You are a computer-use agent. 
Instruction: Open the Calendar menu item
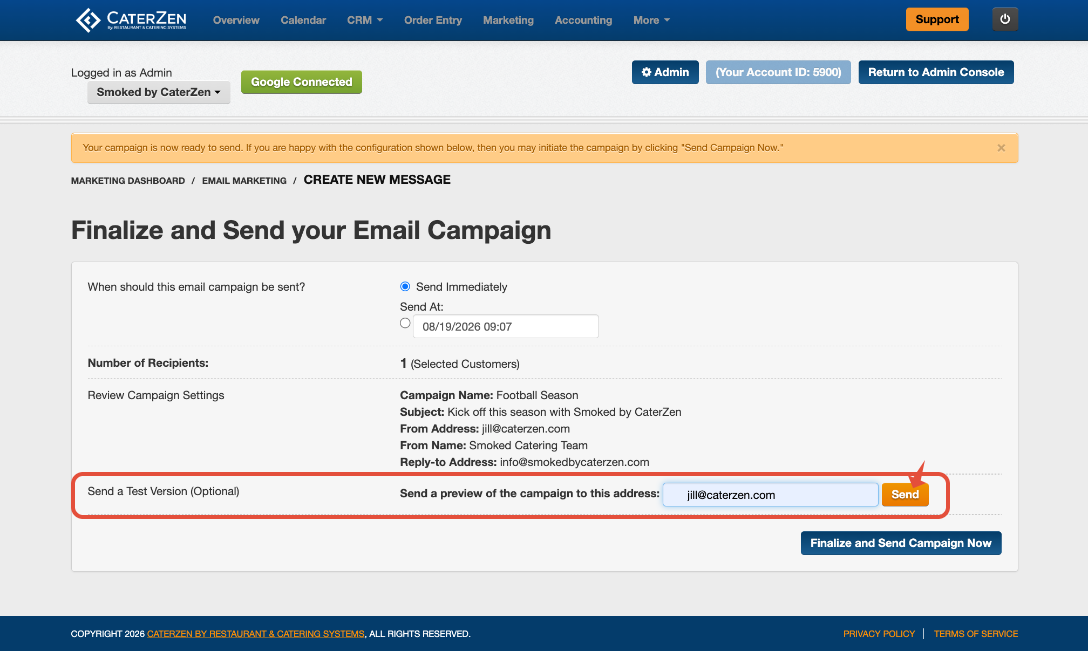303,20
